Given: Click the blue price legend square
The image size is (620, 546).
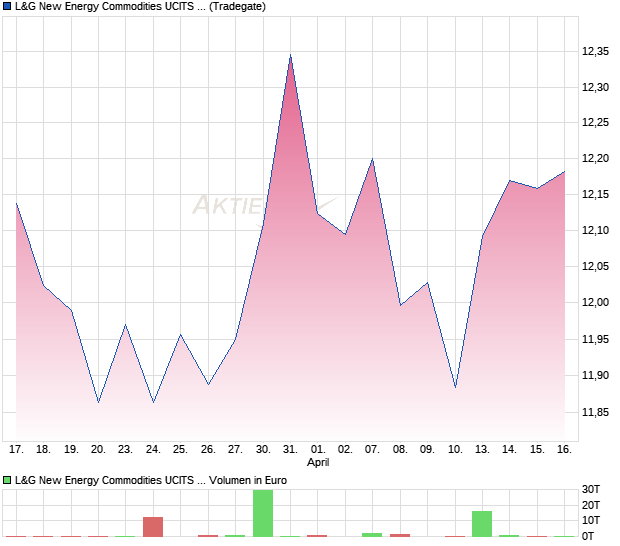Looking at the screenshot, I should 7,6.
